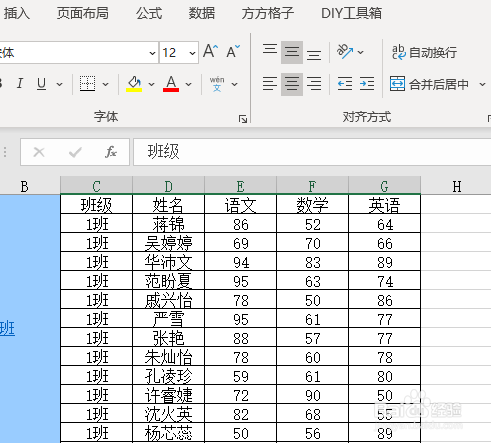Viewport: 491px width, 443px height.
Task: Open the underline style dropdown arrow
Action: (x=60, y=84)
